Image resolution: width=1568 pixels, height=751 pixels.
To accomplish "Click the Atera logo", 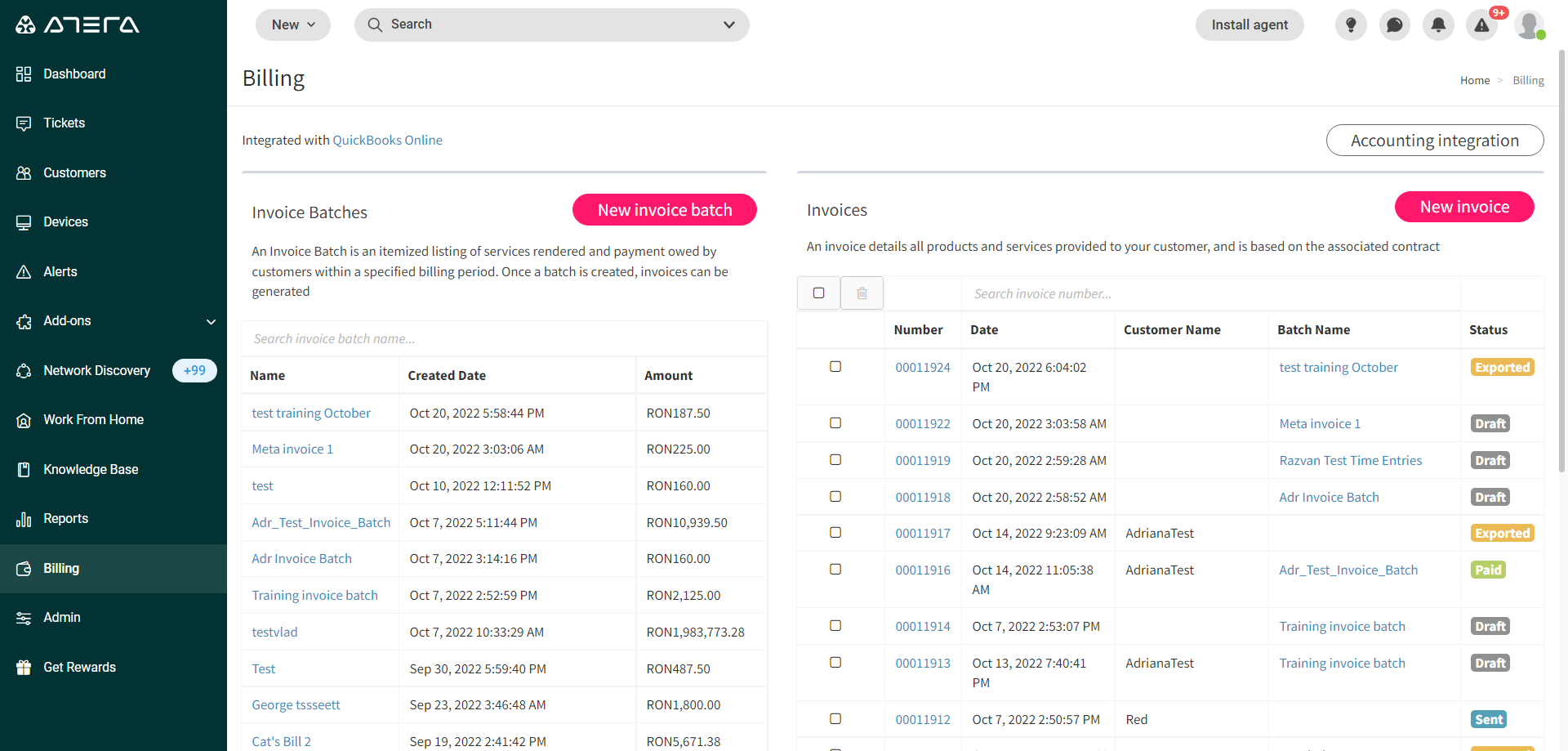I will pyautogui.click(x=78, y=25).
